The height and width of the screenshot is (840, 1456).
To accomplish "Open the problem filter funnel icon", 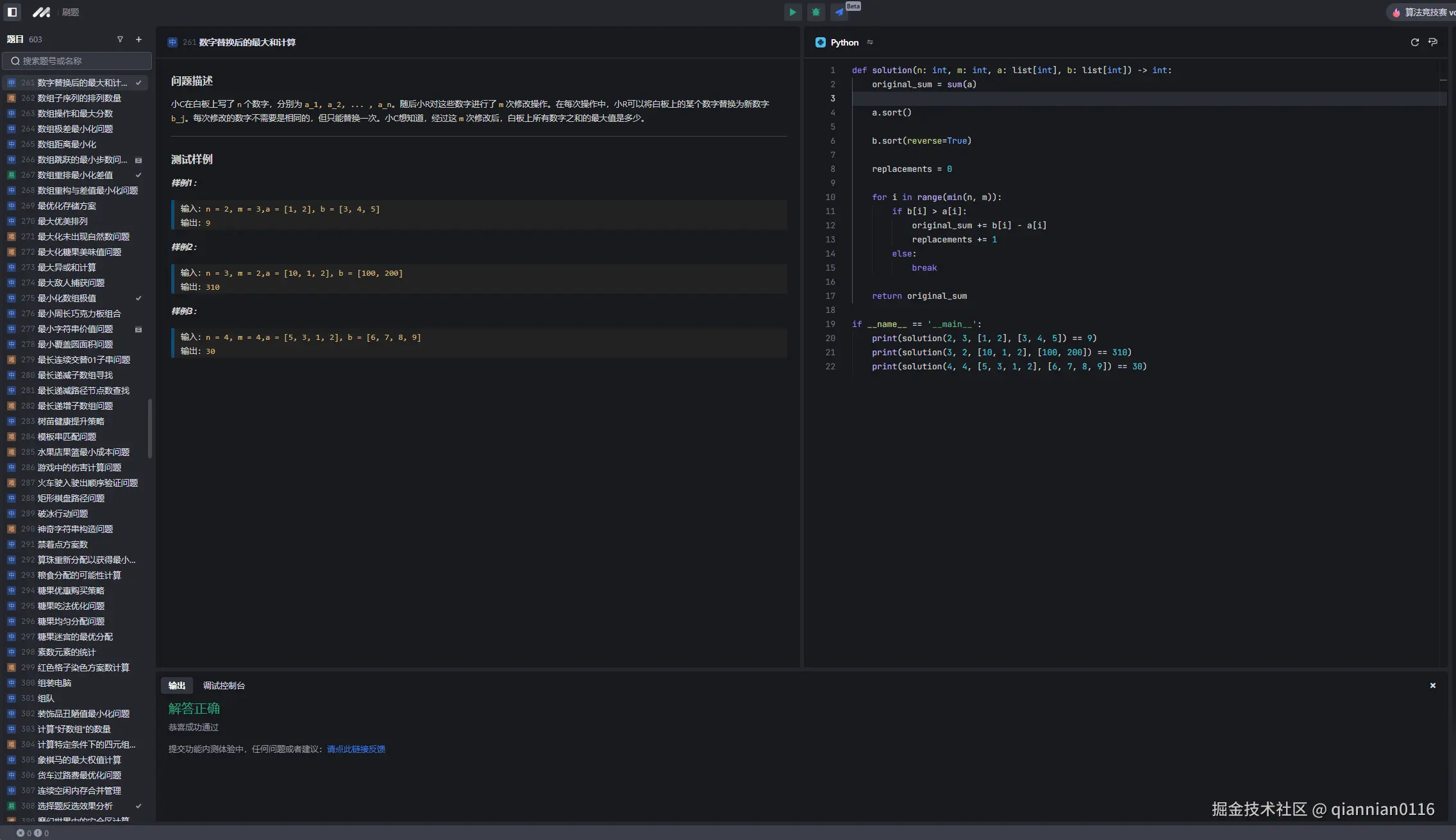I will click(120, 40).
